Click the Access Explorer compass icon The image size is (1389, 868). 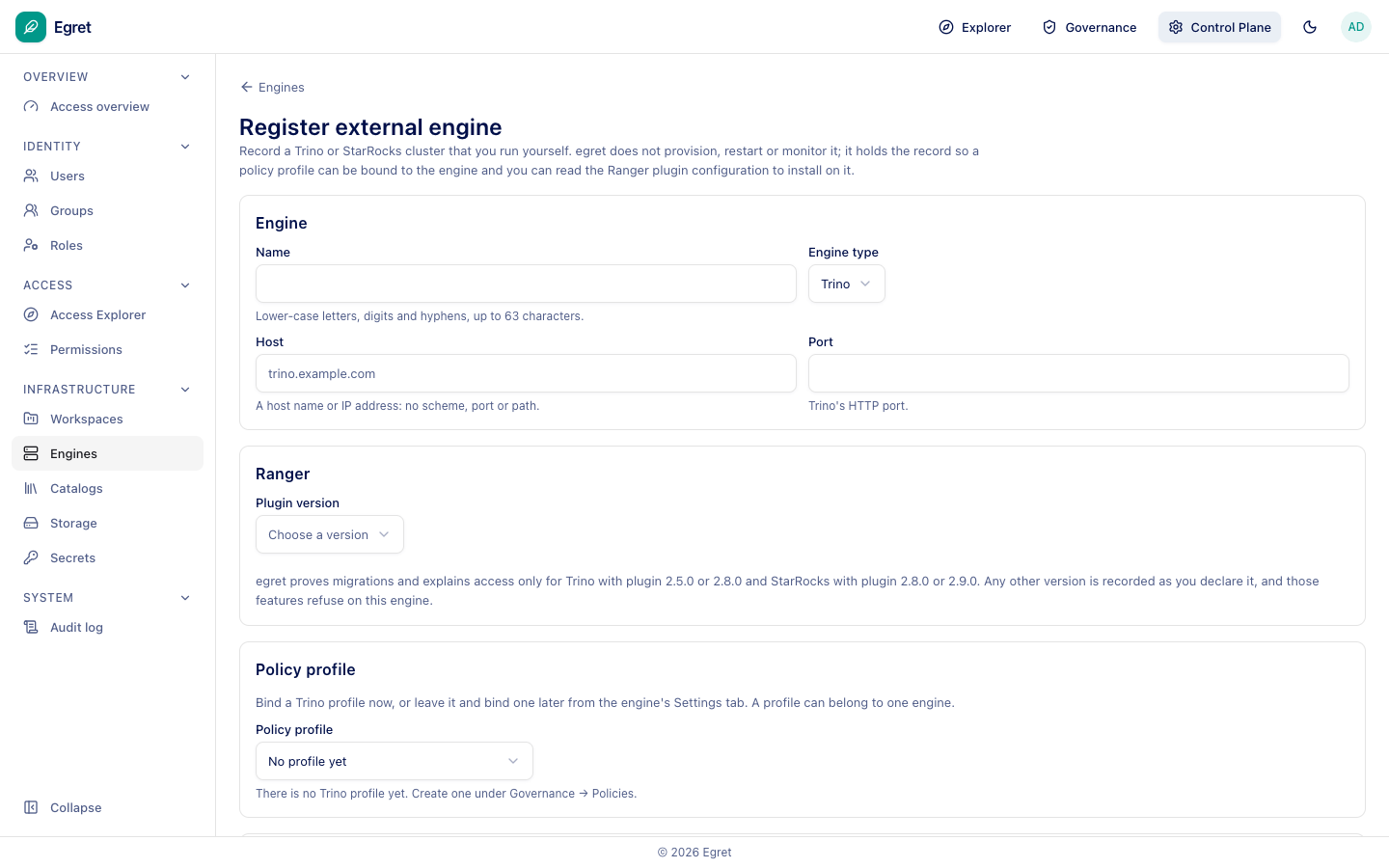(31, 315)
